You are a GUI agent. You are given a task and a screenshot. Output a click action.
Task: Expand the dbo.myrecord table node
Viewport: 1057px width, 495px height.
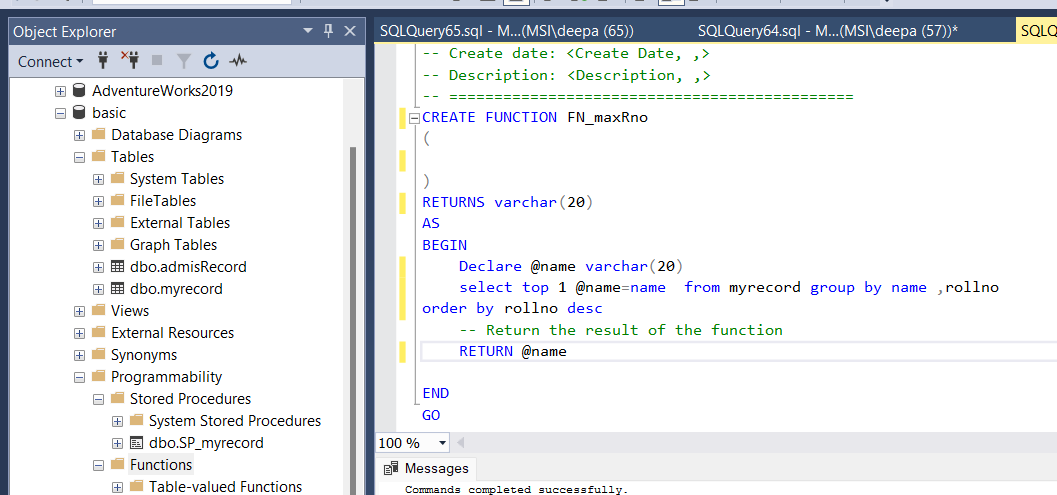(98, 289)
